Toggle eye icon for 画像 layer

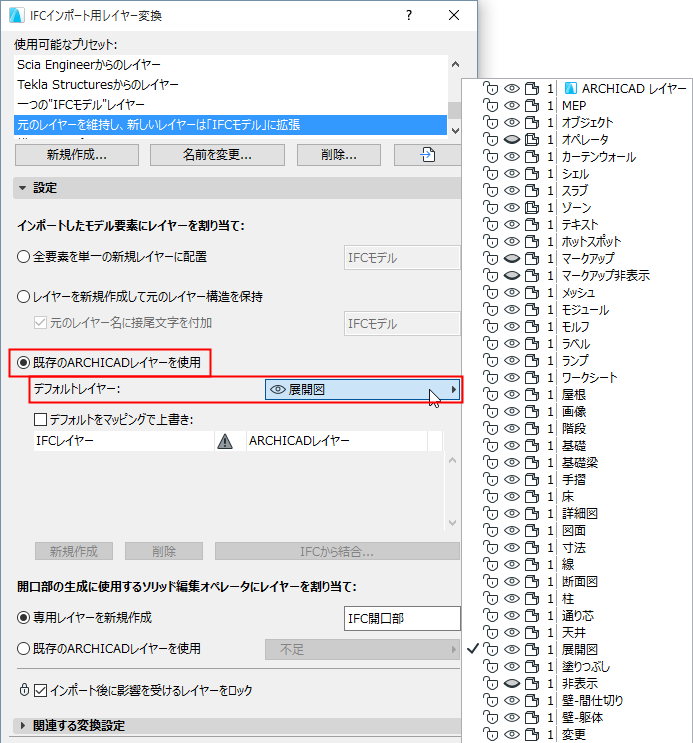point(511,412)
